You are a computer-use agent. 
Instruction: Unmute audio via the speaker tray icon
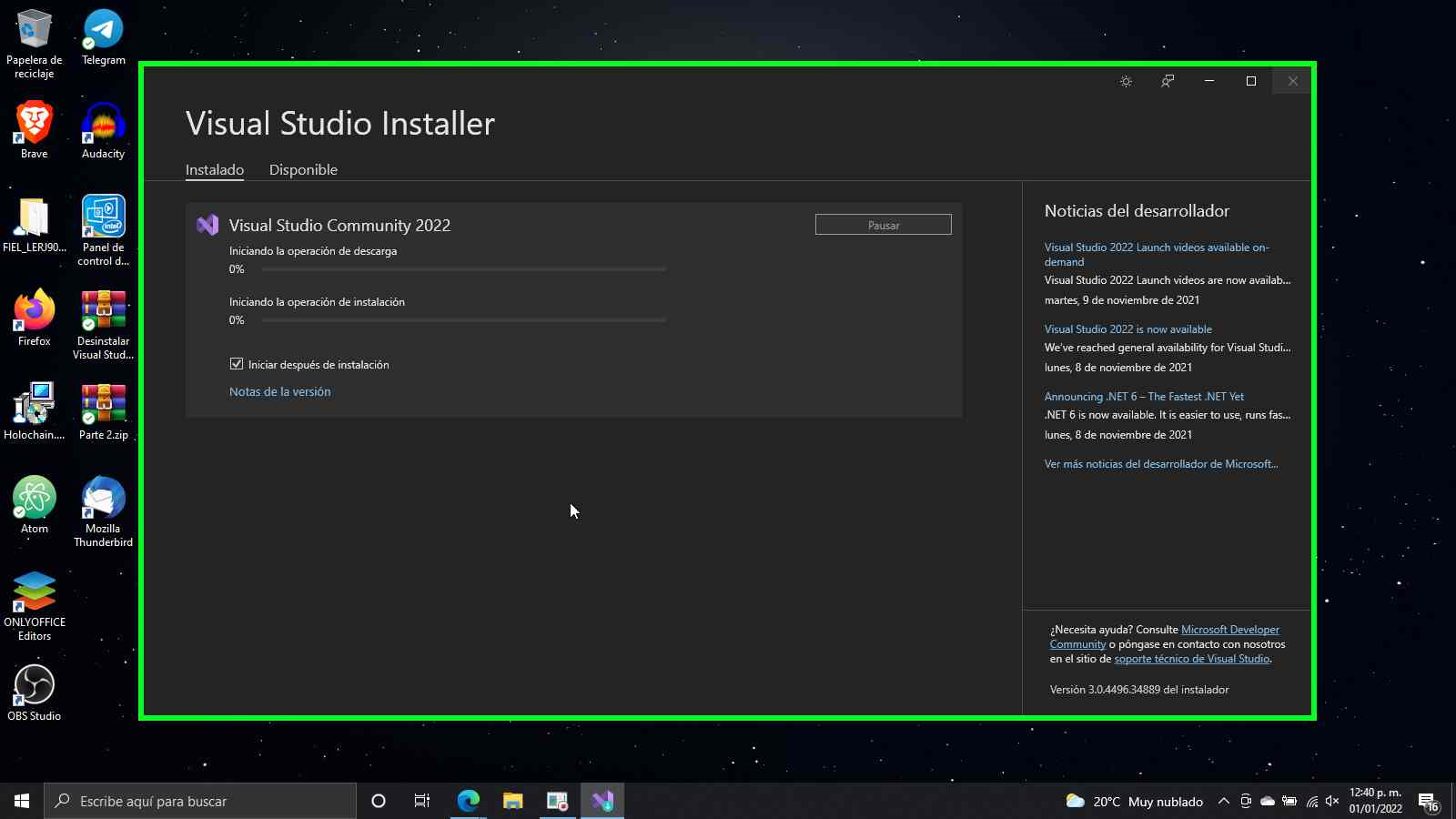click(1330, 802)
